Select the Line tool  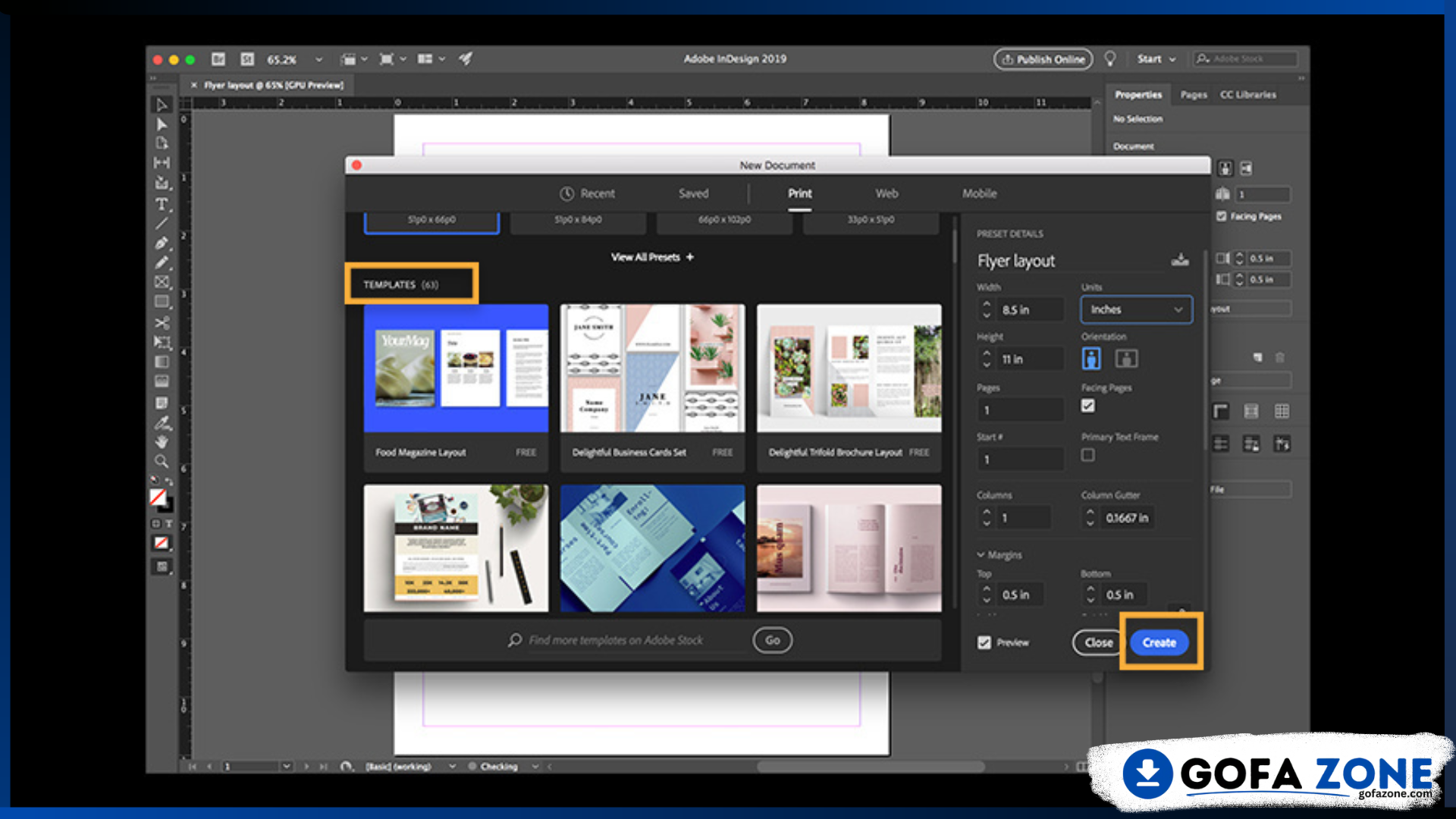(162, 224)
